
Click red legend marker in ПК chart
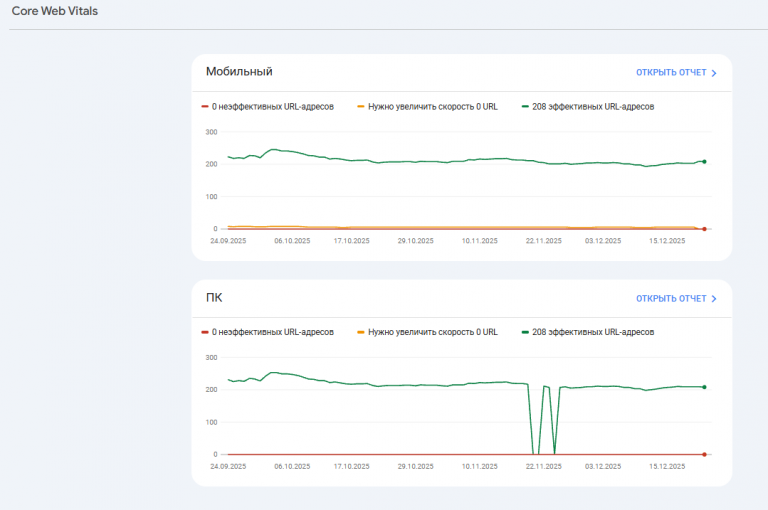(x=205, y=332)
